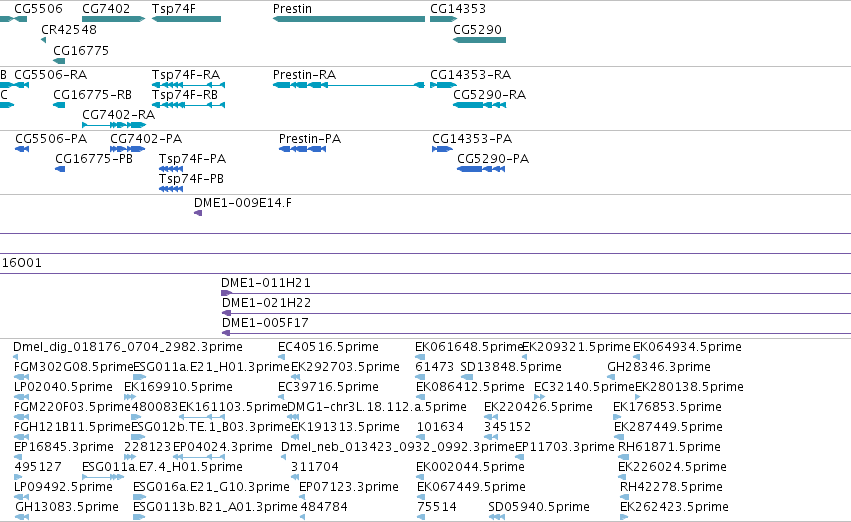The height and width of the screenshot is (522, 851).
Task: Click the 16001 track label
Action: click(x=22, y=263)
